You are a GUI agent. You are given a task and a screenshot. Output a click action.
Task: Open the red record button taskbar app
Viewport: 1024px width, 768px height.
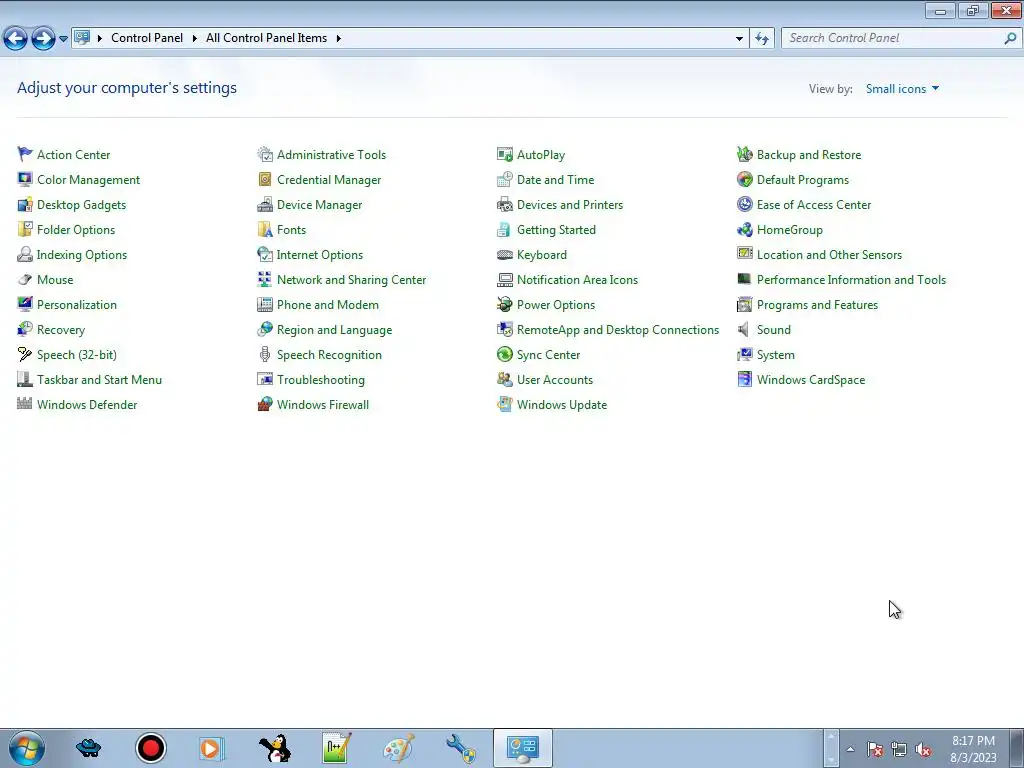pyautogui.click(x=150, y=748)
